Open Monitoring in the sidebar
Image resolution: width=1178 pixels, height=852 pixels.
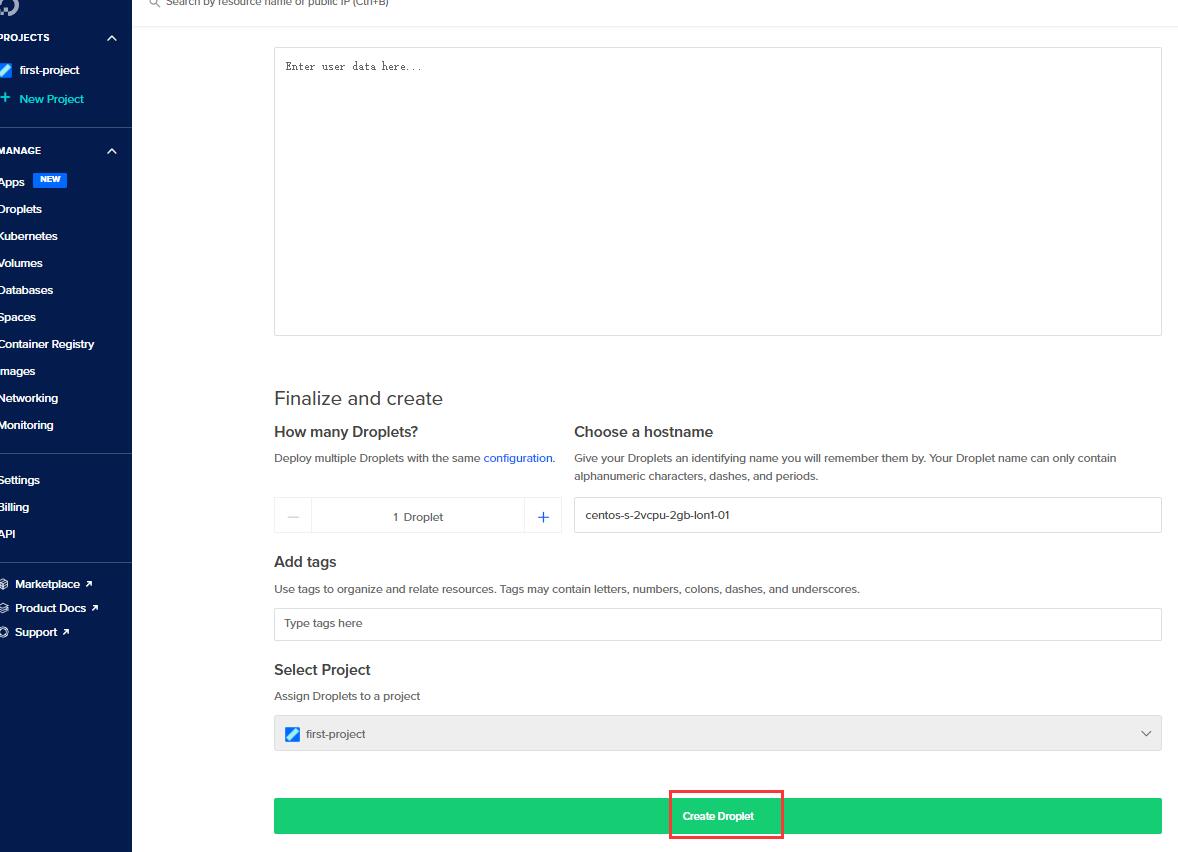pyautogui.click(x=27, y=425)
